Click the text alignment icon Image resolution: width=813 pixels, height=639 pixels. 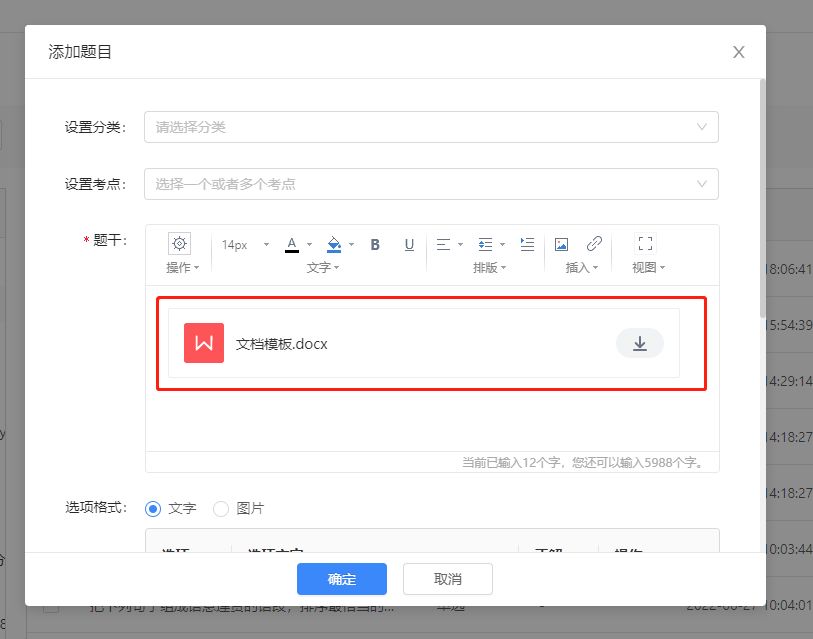(x=444, y=244)
